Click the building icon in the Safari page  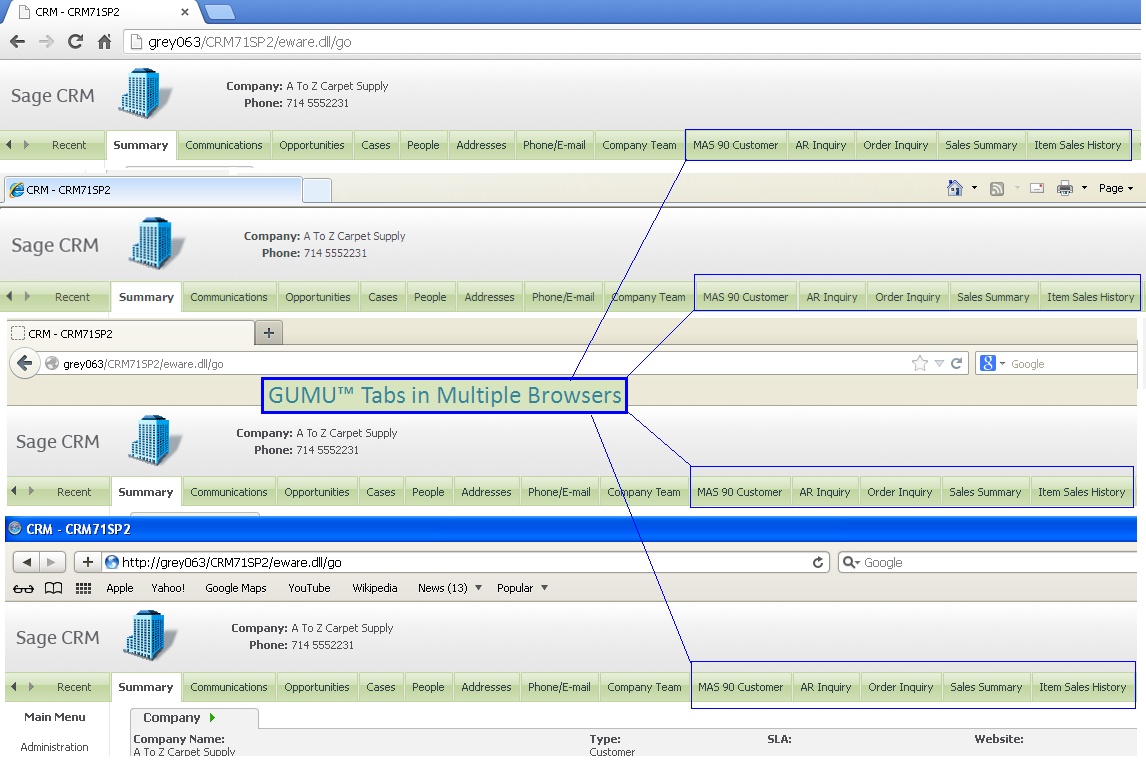[x=150, y=636]
